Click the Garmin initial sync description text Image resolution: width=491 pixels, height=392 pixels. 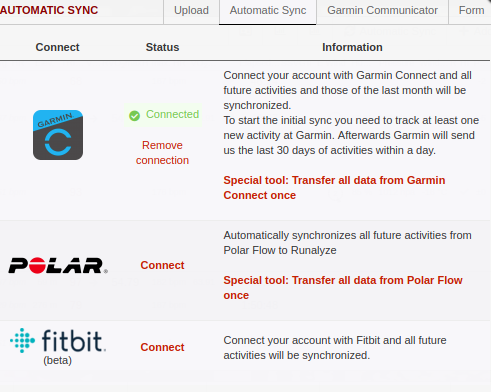[x=351, y=135]
